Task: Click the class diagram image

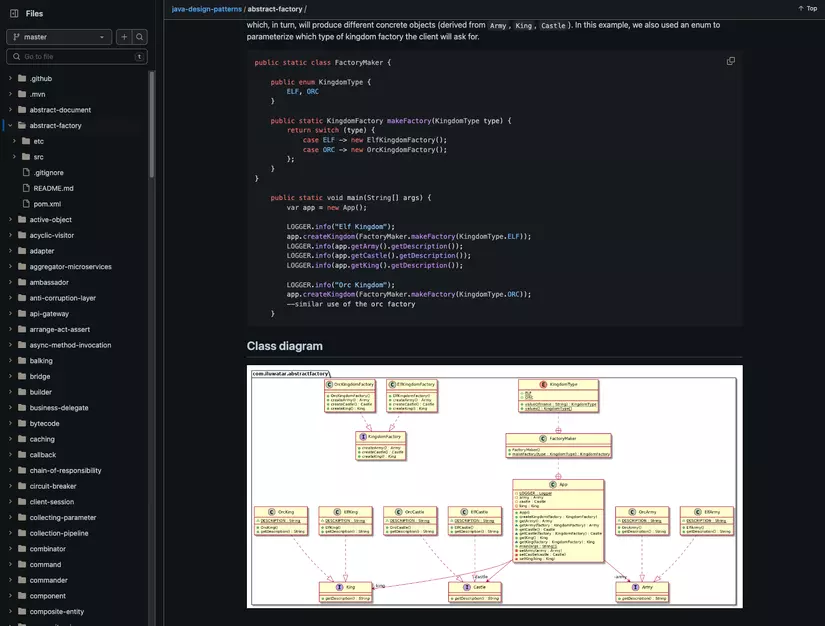Action: click(495, 485)
